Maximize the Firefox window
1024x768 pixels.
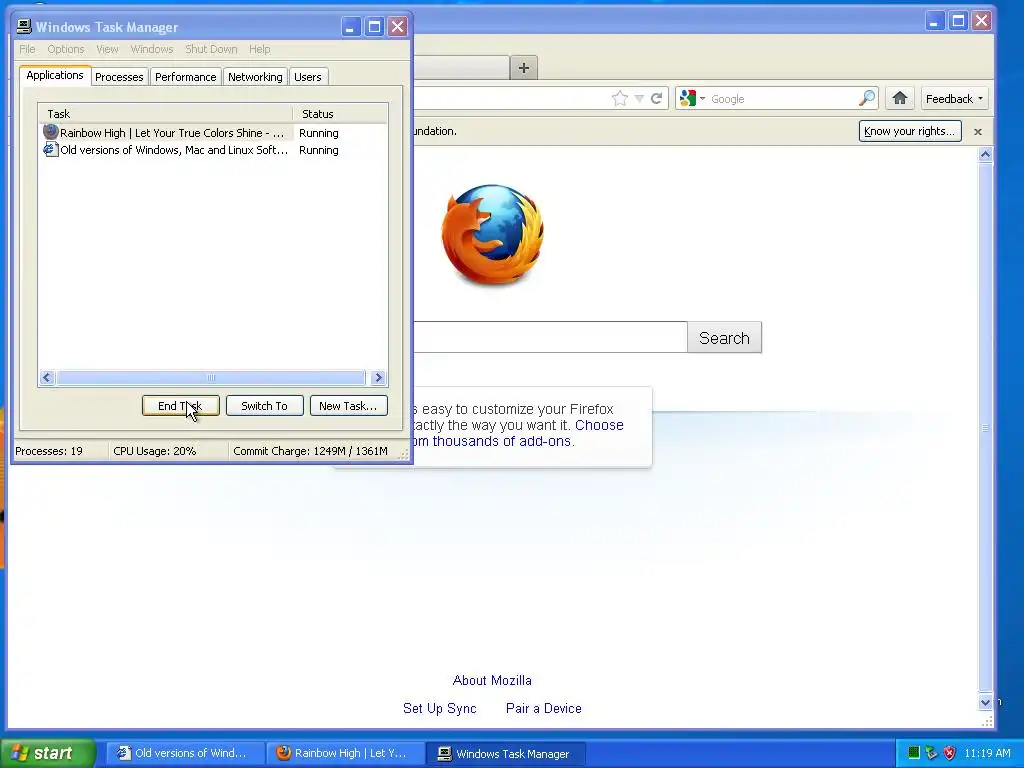click(x=958, y=21)
